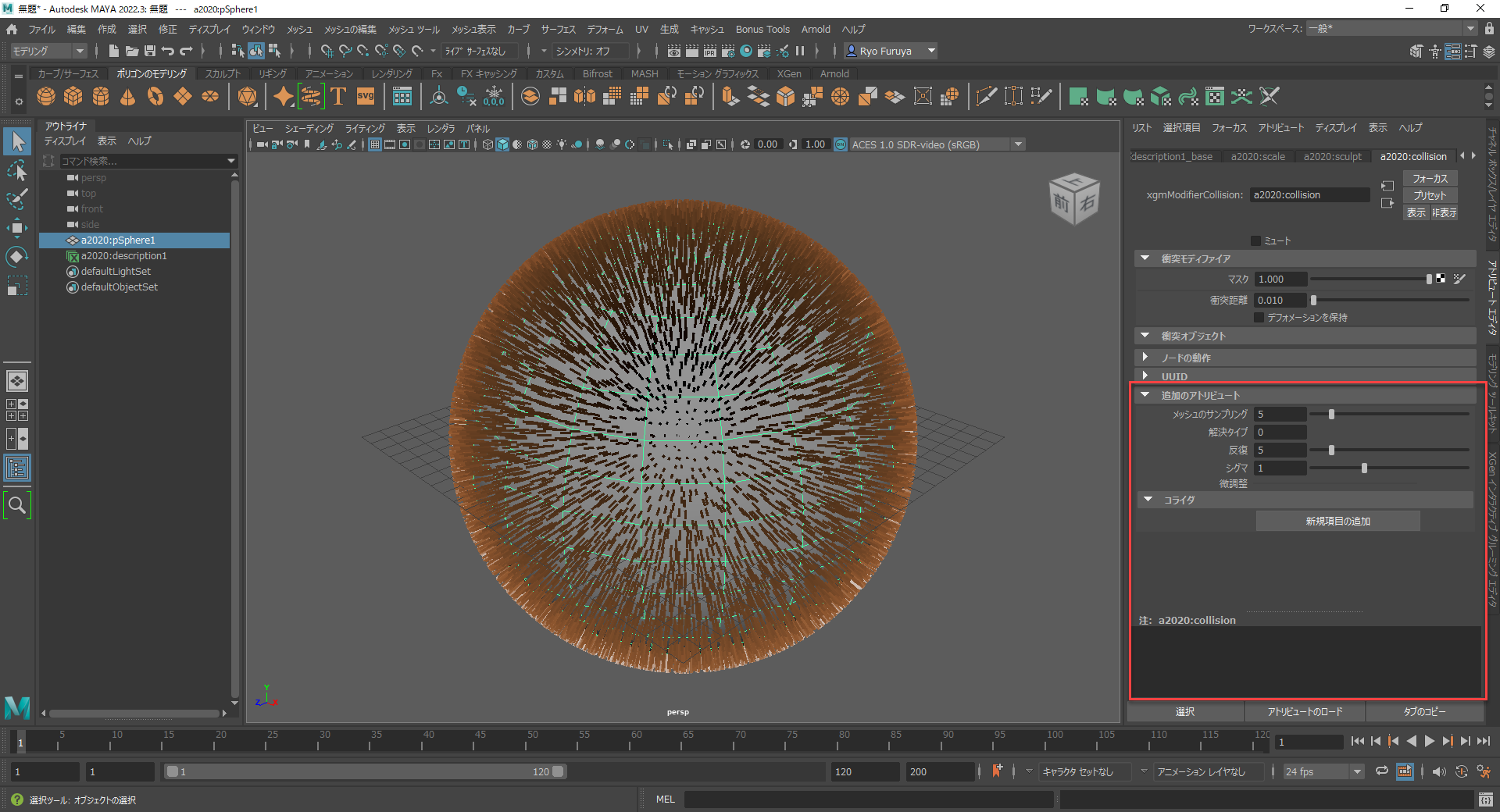Open the モデリング menu set dropdown
1500x812 pixels.
click(x=48, y=51)
